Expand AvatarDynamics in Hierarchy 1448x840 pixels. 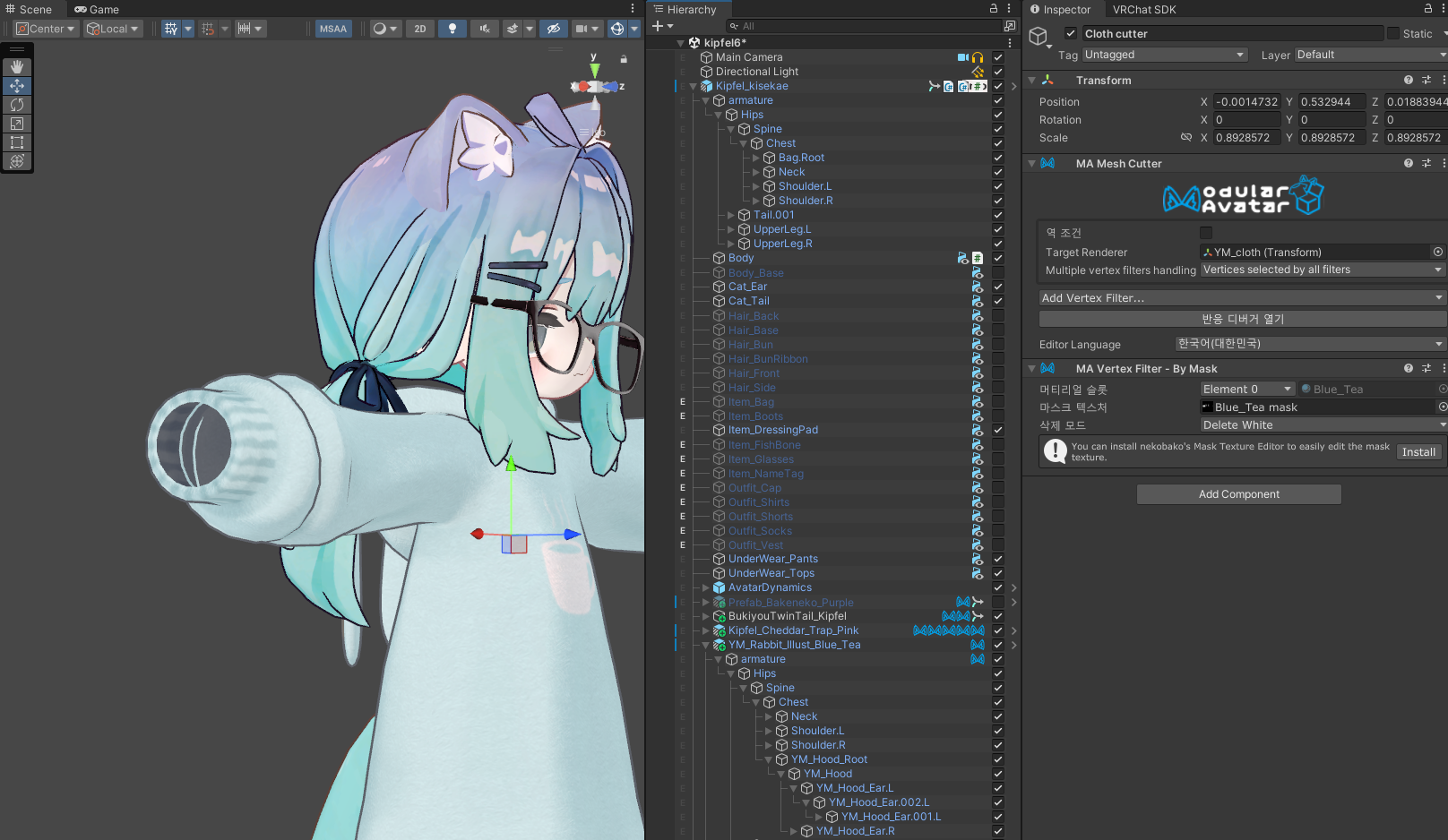pos(706,587)
